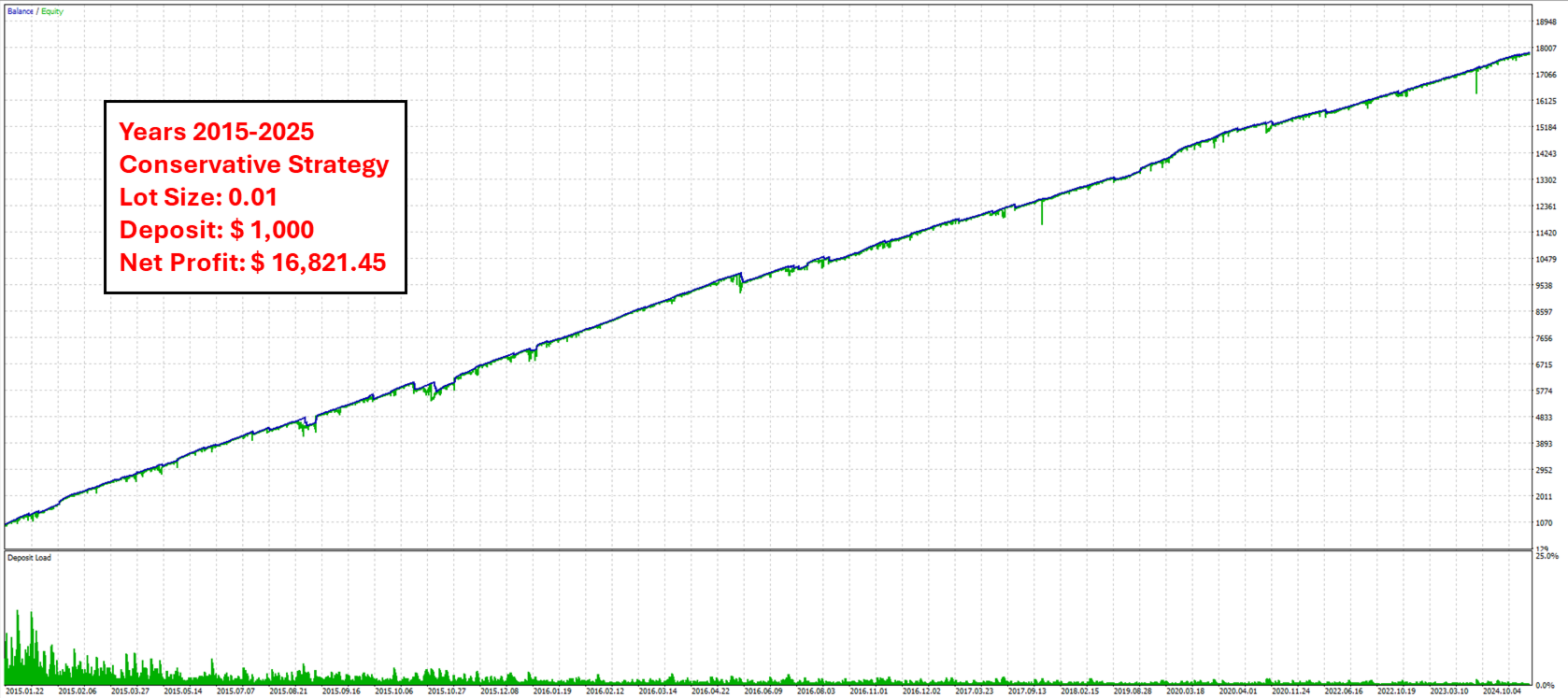Click the 2015.08.21 date label

click(x=289, y=691)
